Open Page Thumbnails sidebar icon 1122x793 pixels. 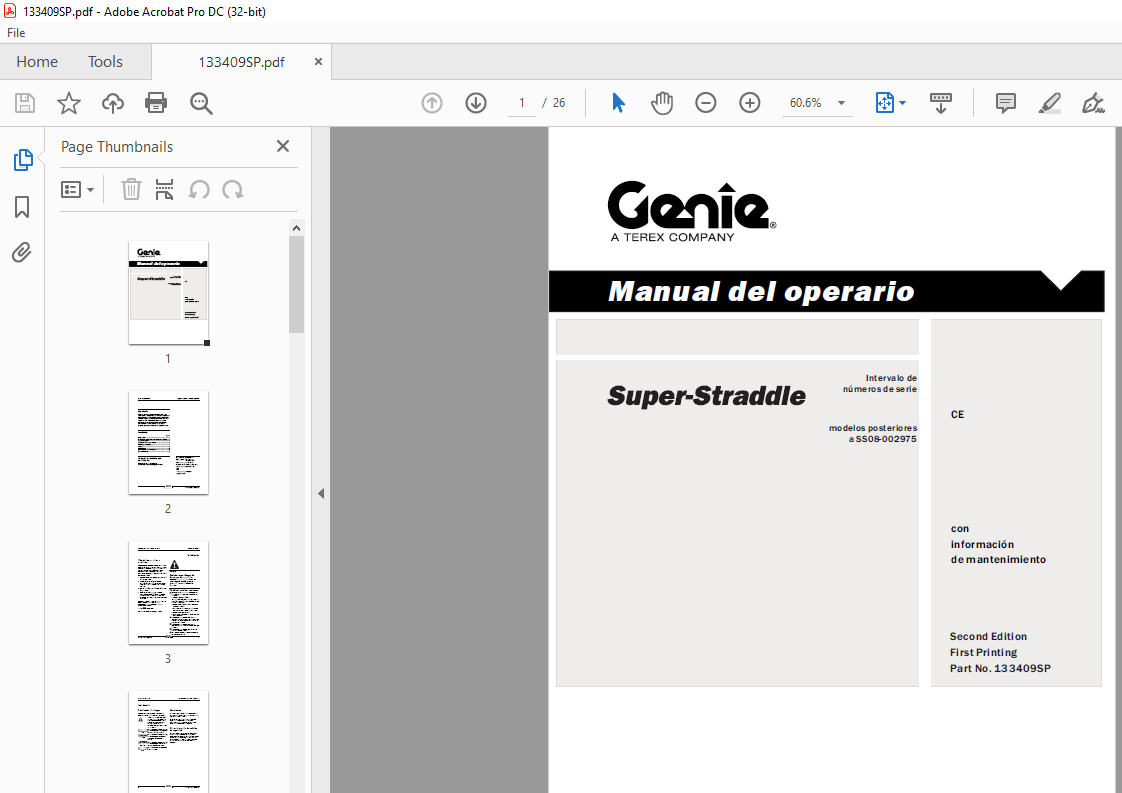[22, 160]
